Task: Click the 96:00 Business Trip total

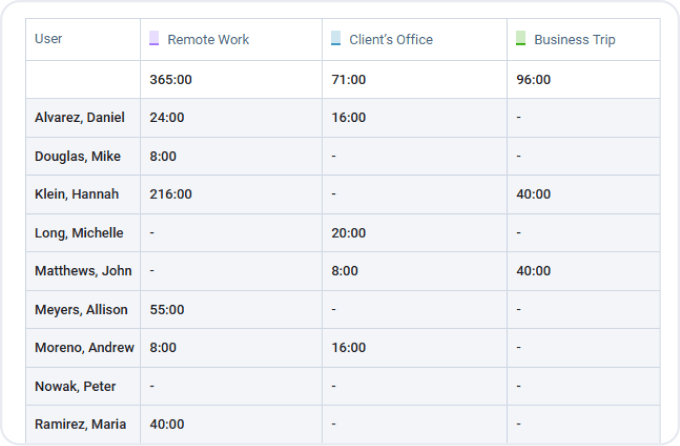Action: coord(533,79)
